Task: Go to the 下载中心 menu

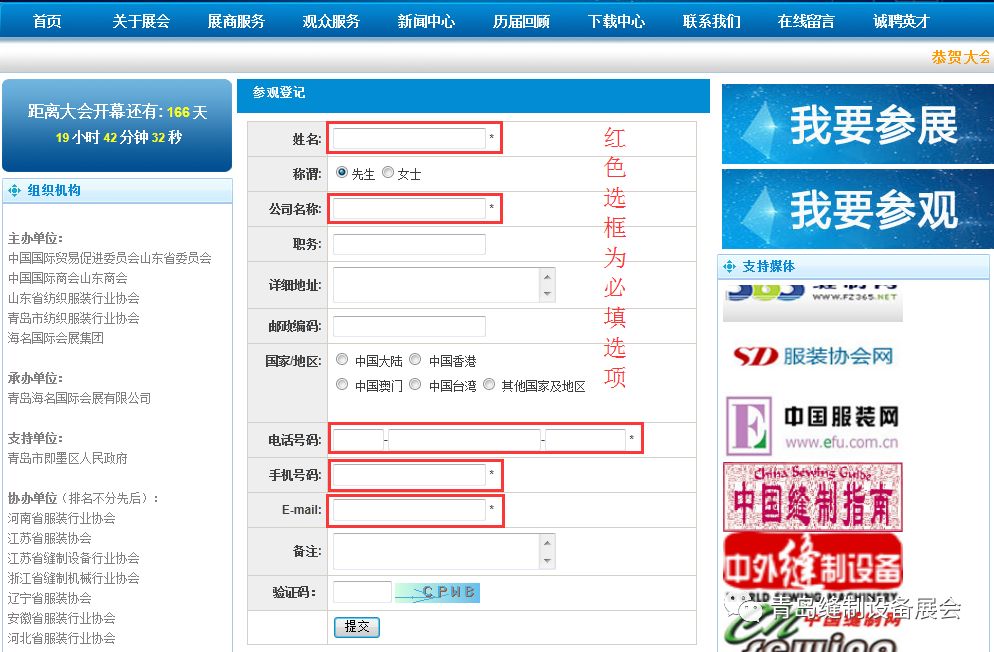Action: [x=616, y=21]
